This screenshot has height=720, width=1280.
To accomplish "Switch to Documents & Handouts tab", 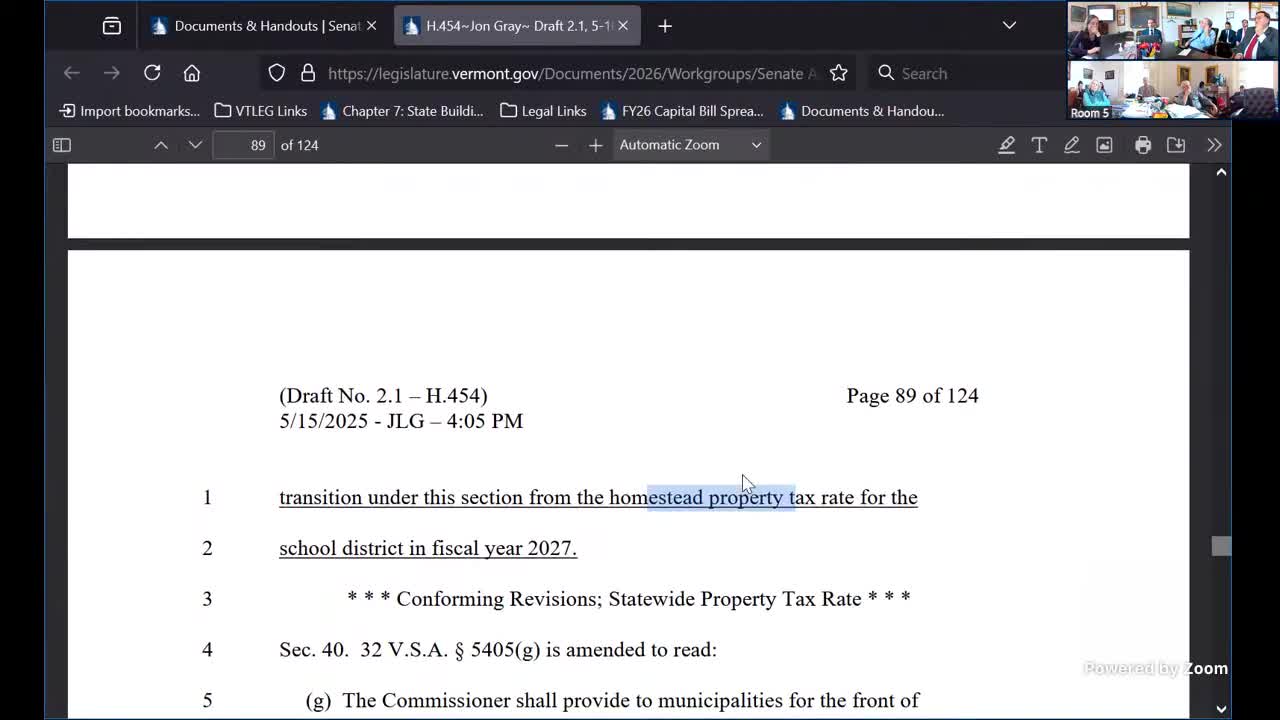I will [256, 26].
